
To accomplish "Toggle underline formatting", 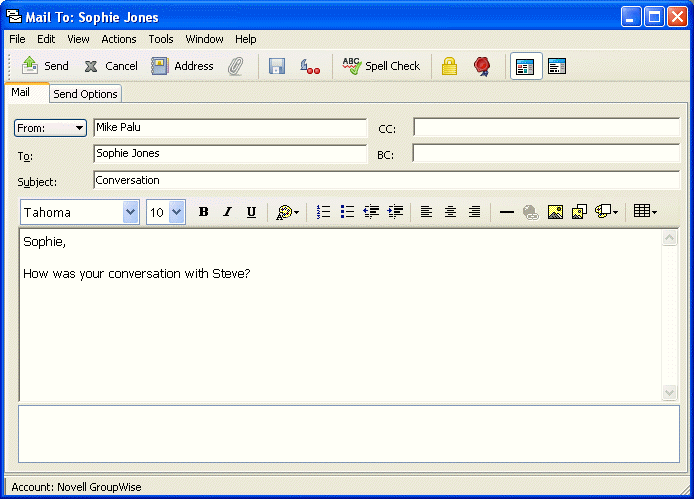I will pos(251,212).
